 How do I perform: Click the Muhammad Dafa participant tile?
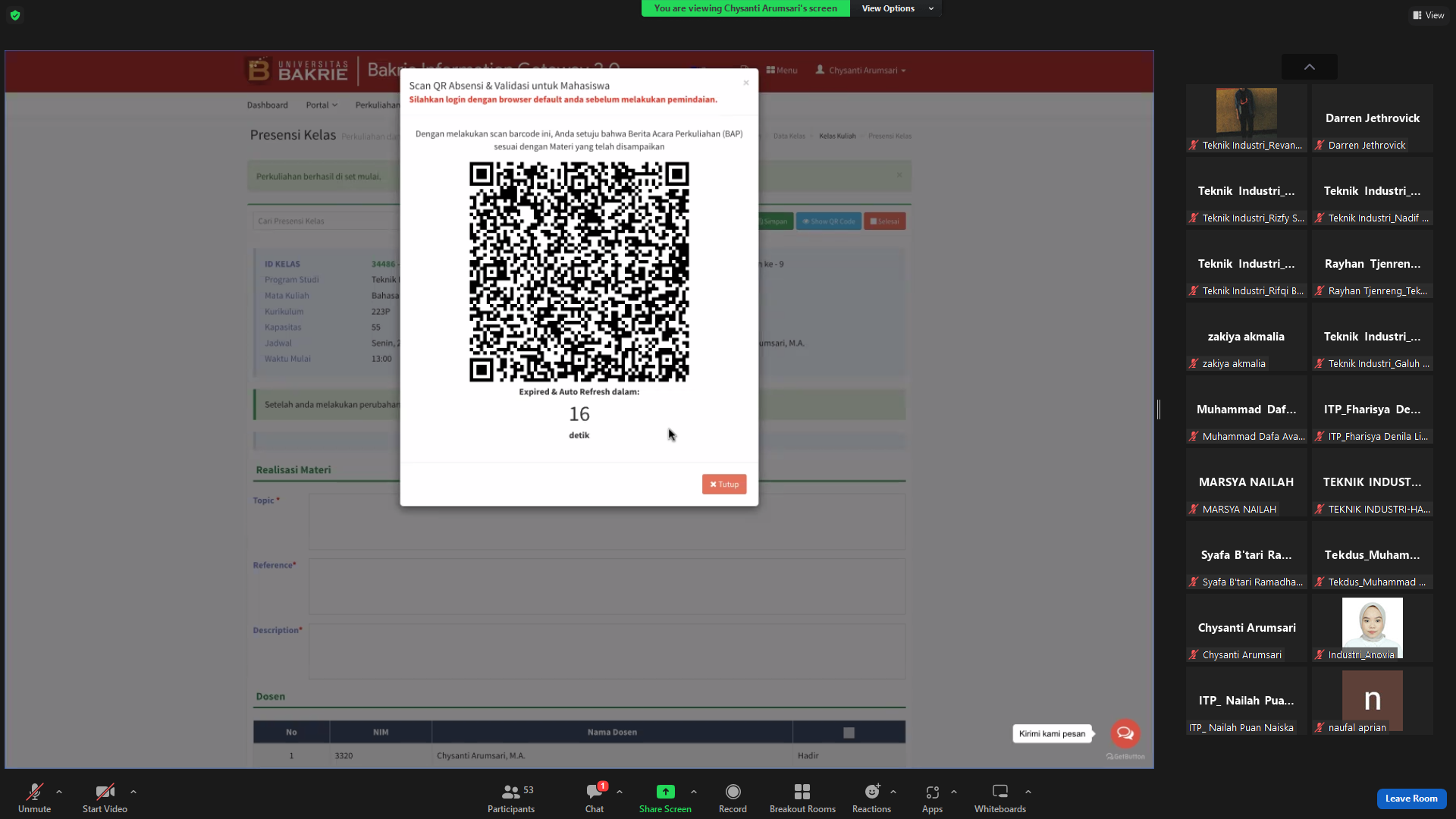[x=1246, y=409]
